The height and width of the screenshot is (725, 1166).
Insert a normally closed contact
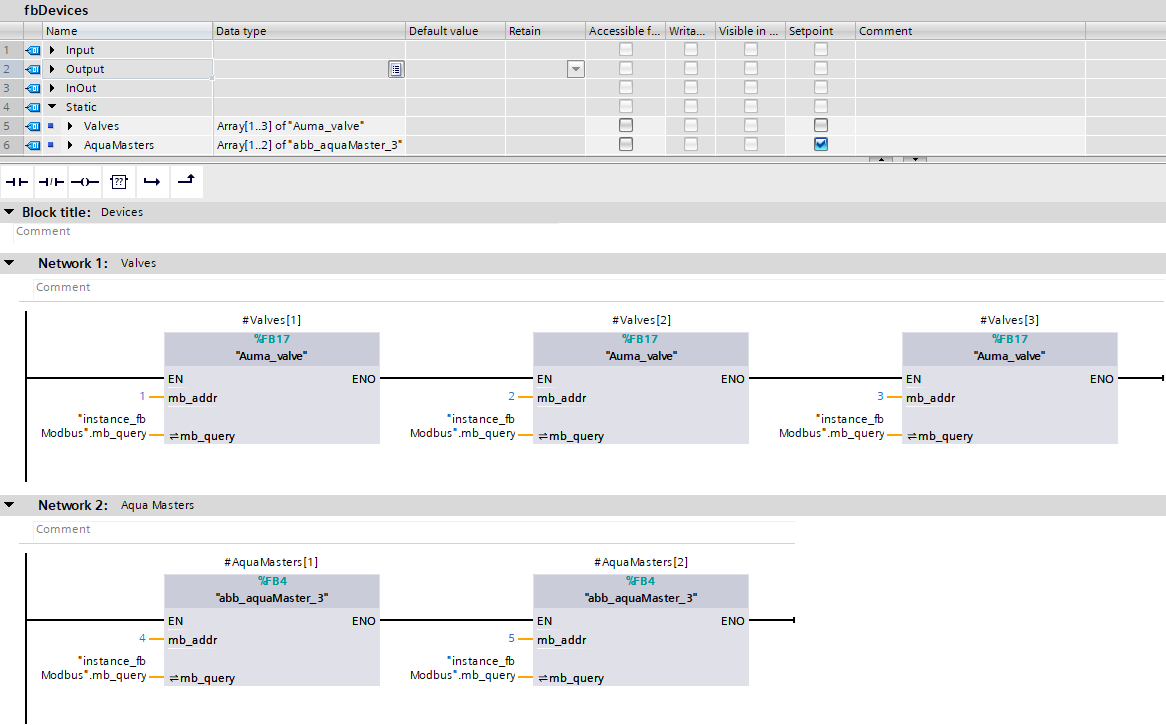(51, 182)
